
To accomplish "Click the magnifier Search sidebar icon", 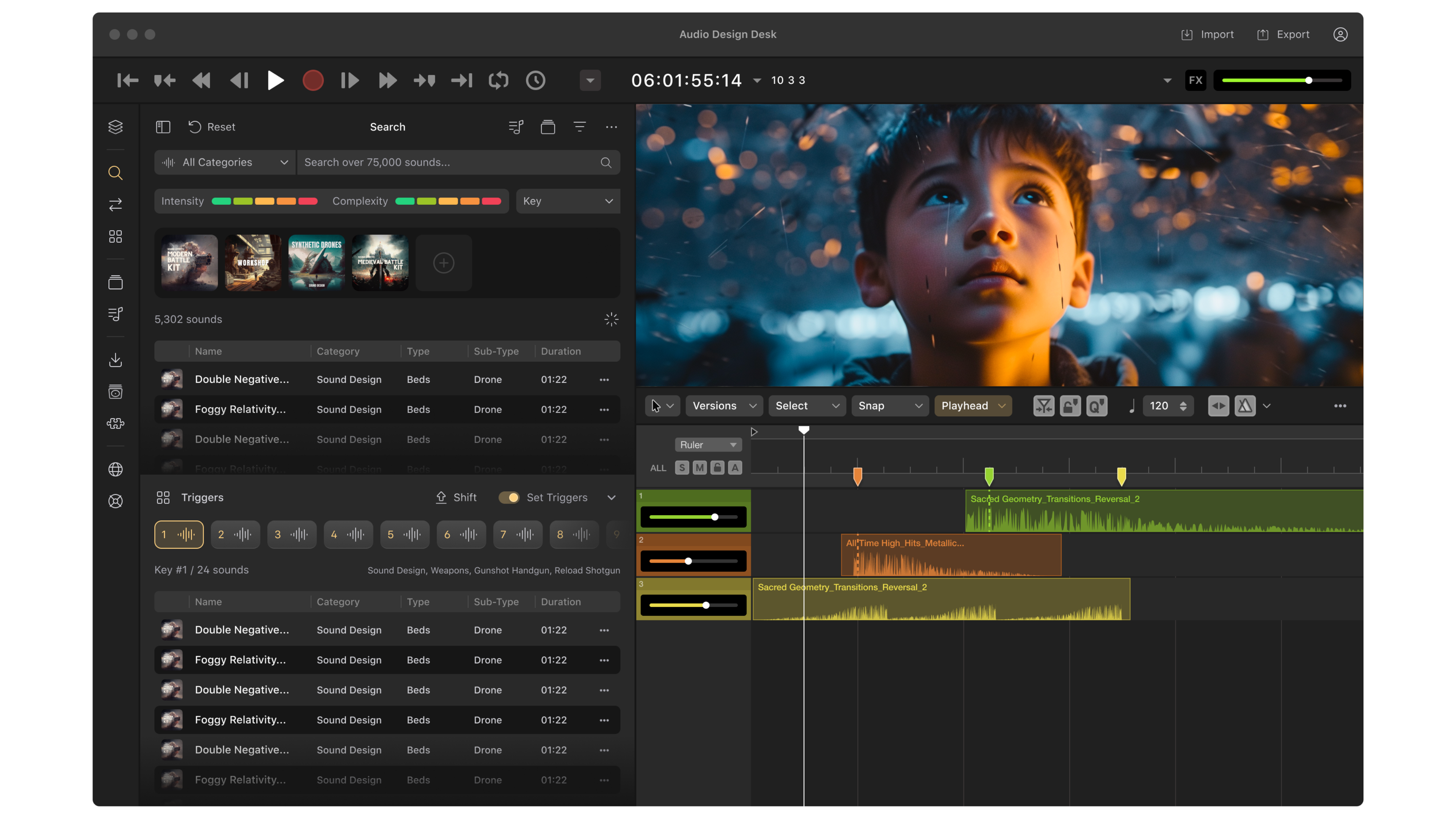I will point(115,173).
